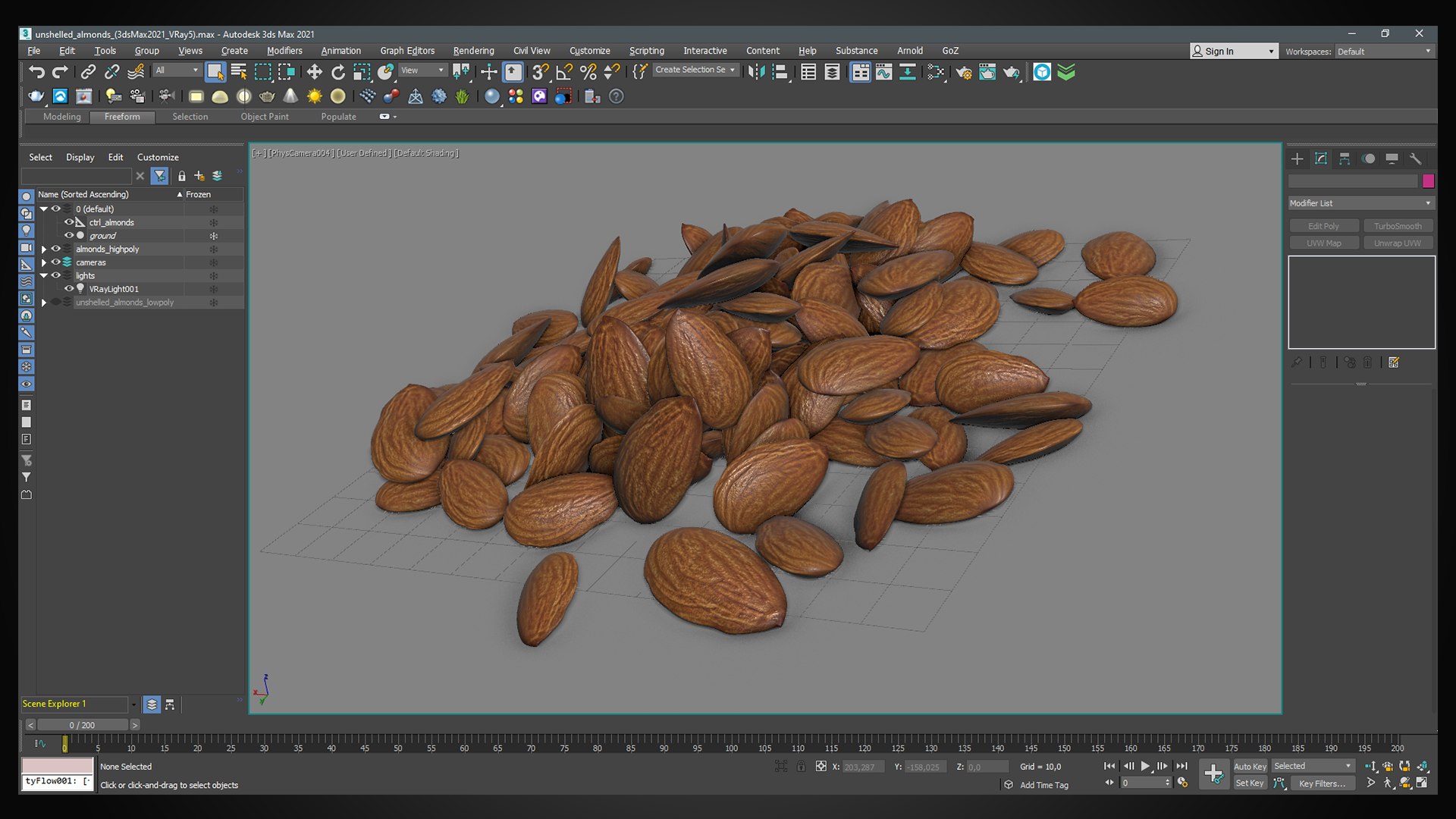The image size is (1456, 819).
Task: Click the Set Keys large plus button
Action: 1213,774
